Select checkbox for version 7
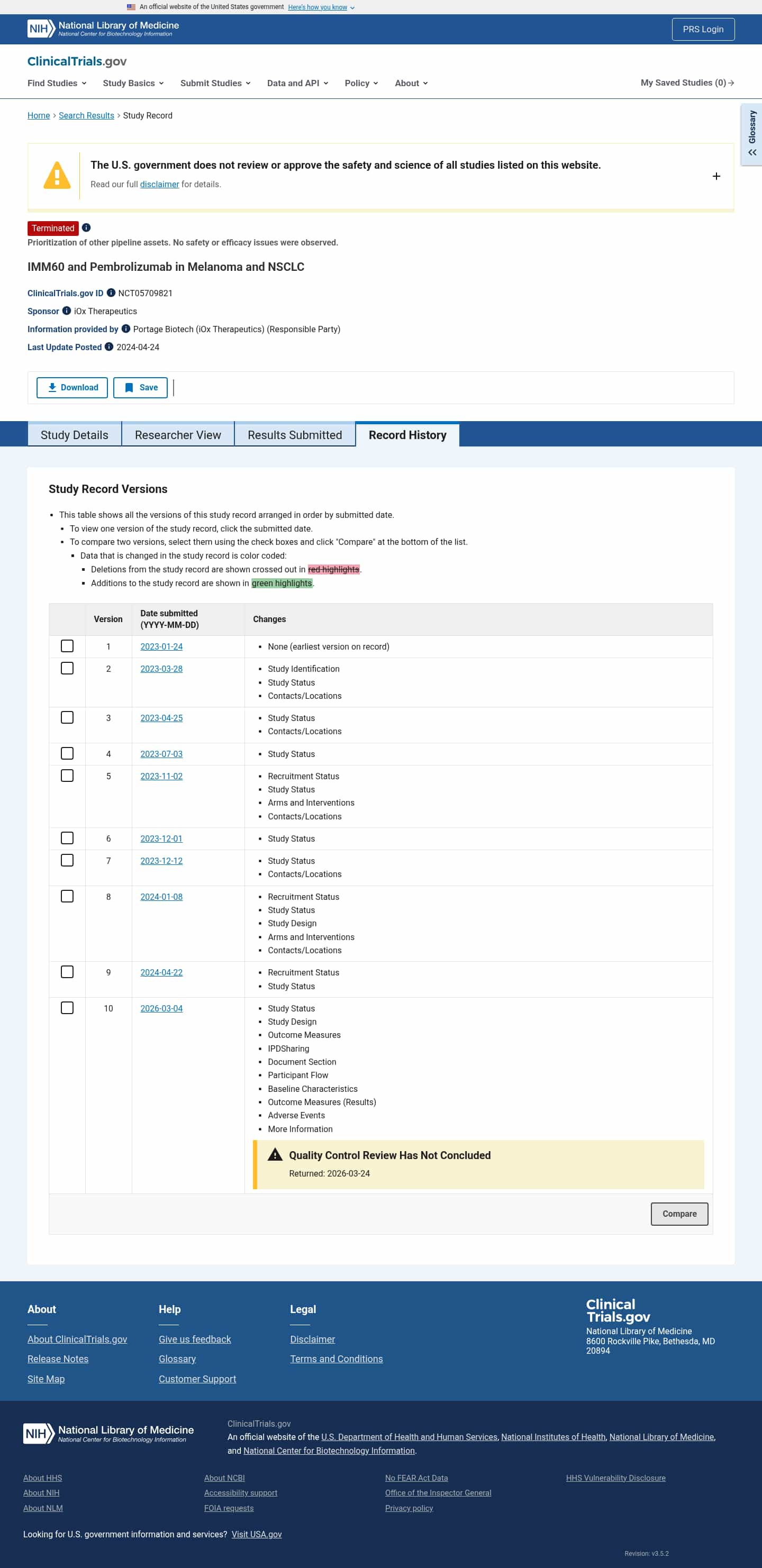The height and width of the screenshot is (1568, 762). pos(67,860)
